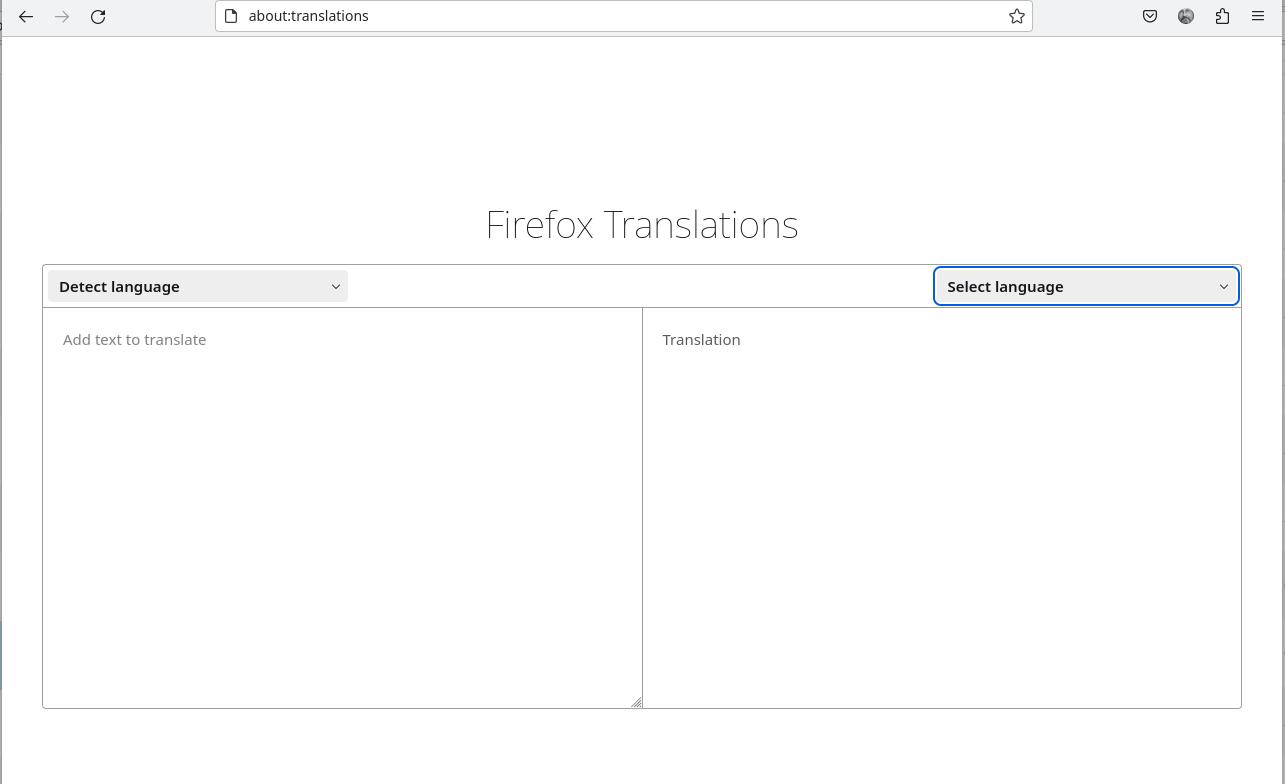
Task: Grab the source text box resize handle
Action: coord(636,702)
